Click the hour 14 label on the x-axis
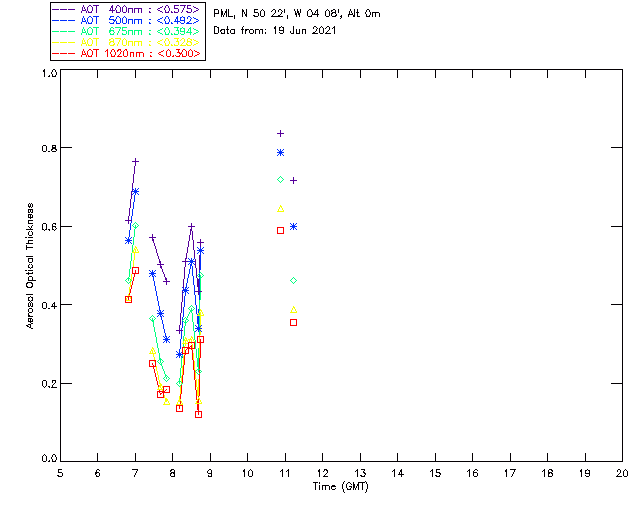 point(398,473)
